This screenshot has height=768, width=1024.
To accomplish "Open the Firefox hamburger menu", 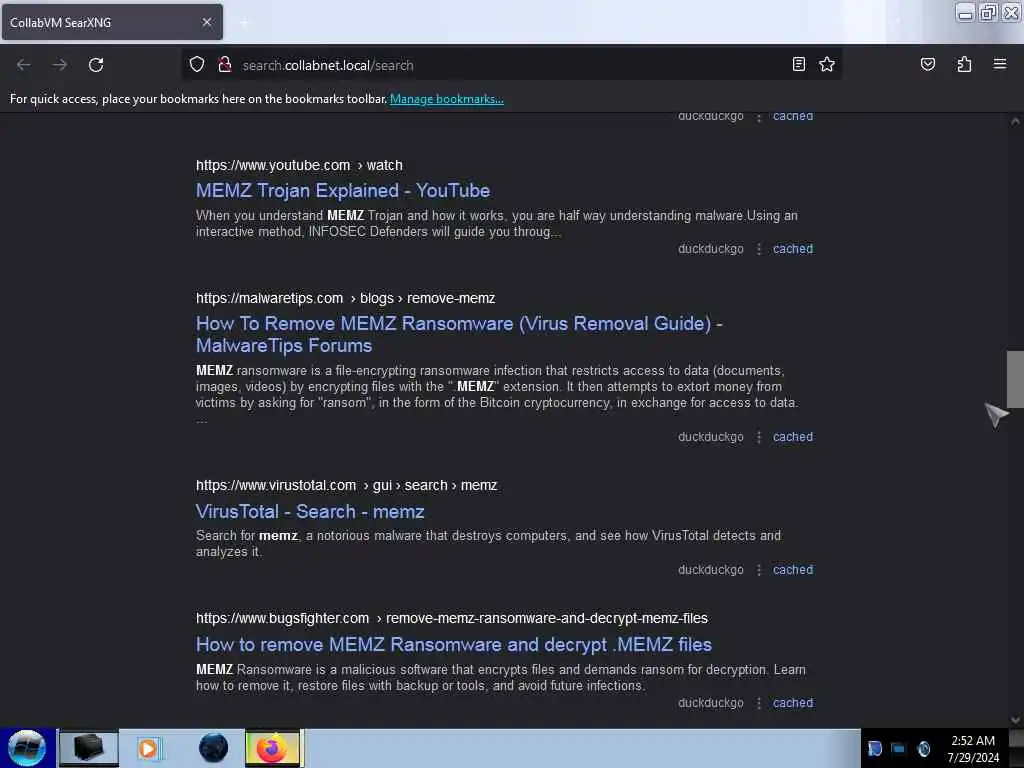I will 1000,65.
